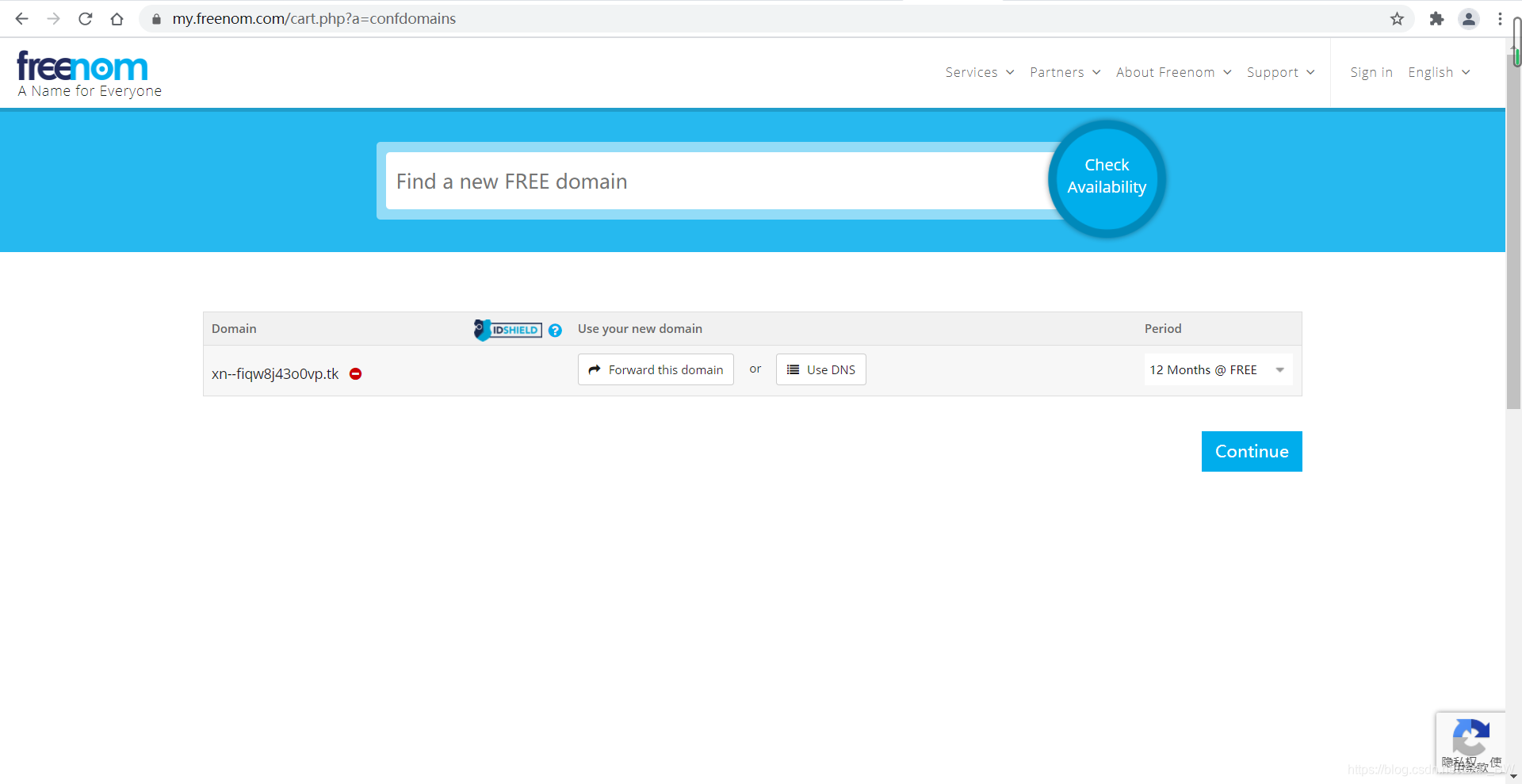This screenshot has height=784, width=1522.
Task: Open the 12 Months @ FREE period dropdown
Action: click(x=1218, y=370)
